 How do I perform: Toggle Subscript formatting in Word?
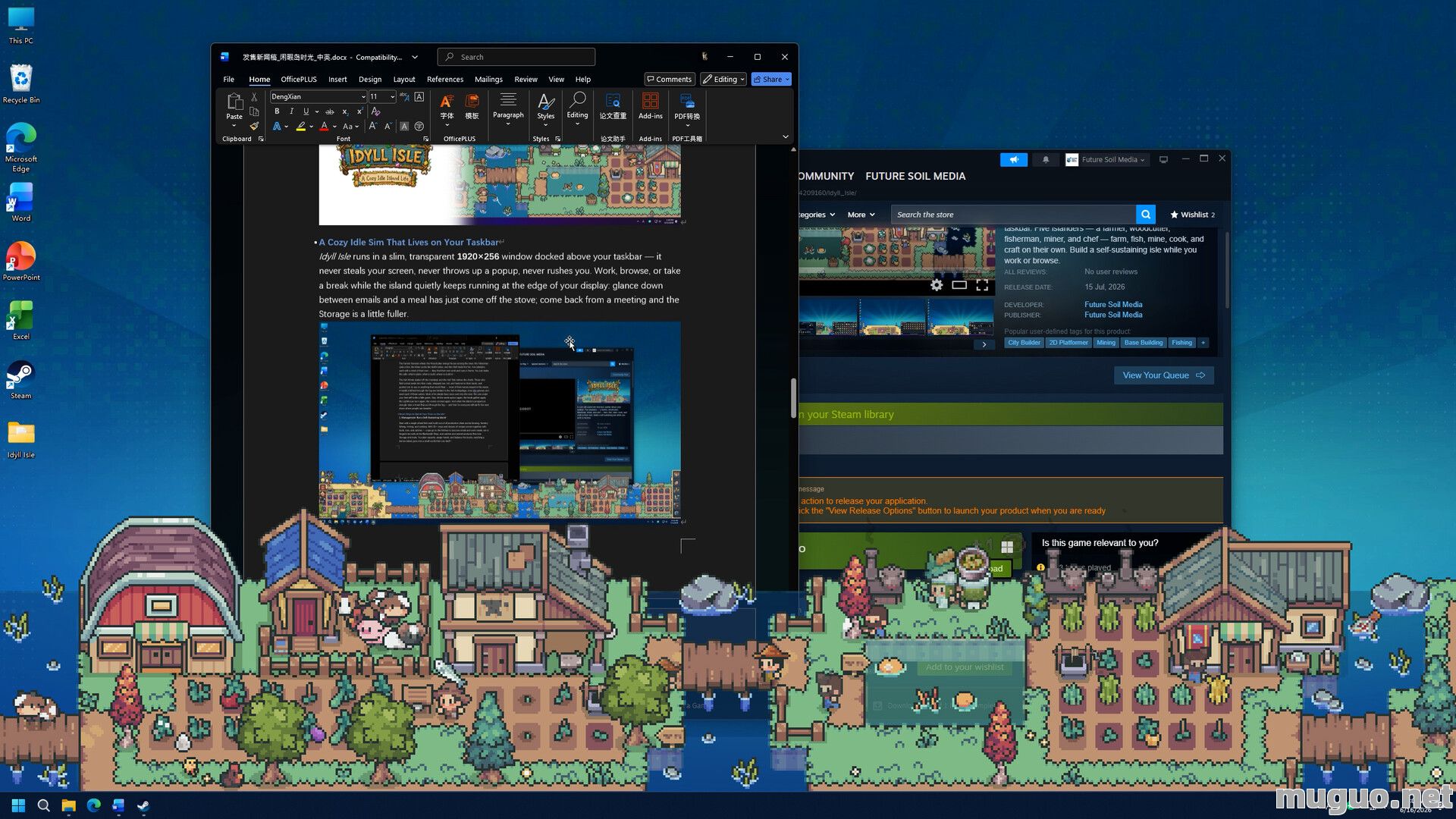[345, 111]
